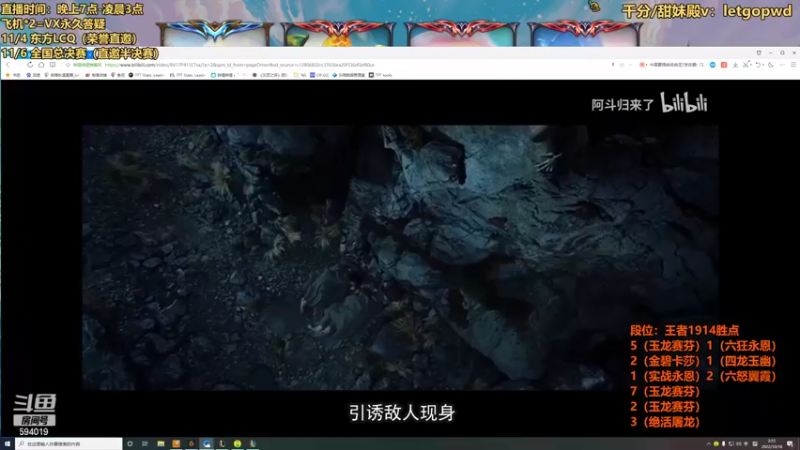
Task: Open the blue round extension icon
Action: (713, 65)
